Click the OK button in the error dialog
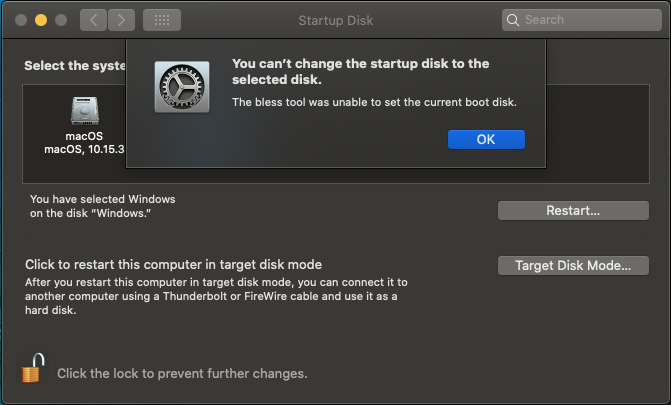 [486, 139]
